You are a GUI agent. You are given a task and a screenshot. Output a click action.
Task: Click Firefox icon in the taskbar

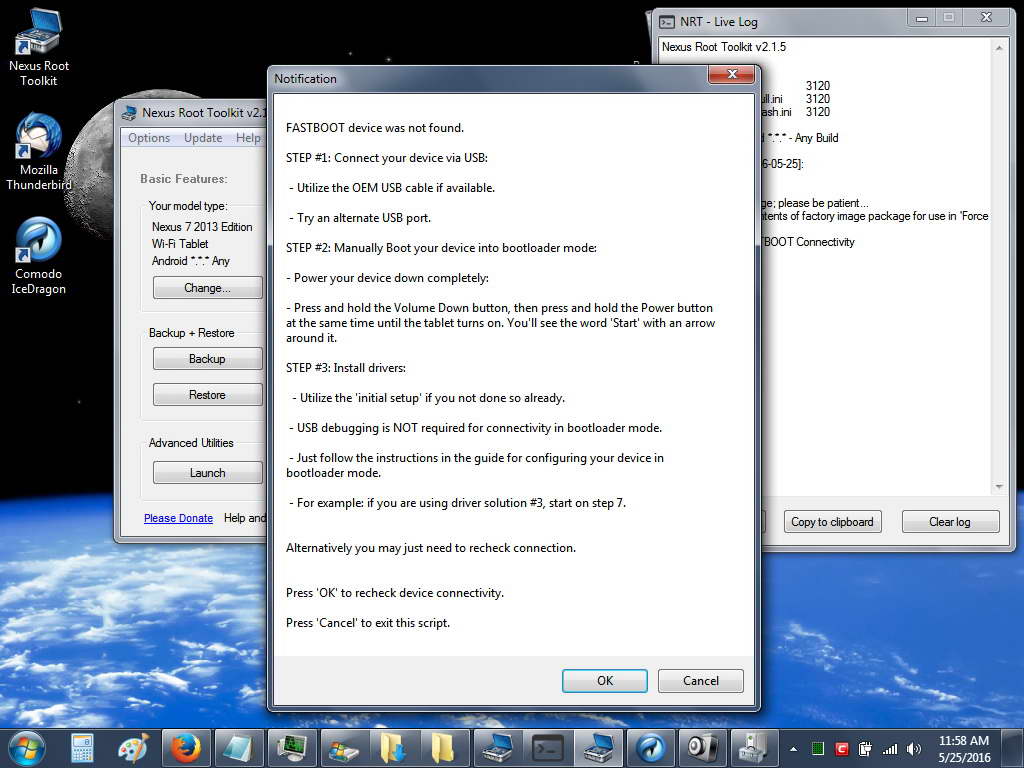pos(185,747)
